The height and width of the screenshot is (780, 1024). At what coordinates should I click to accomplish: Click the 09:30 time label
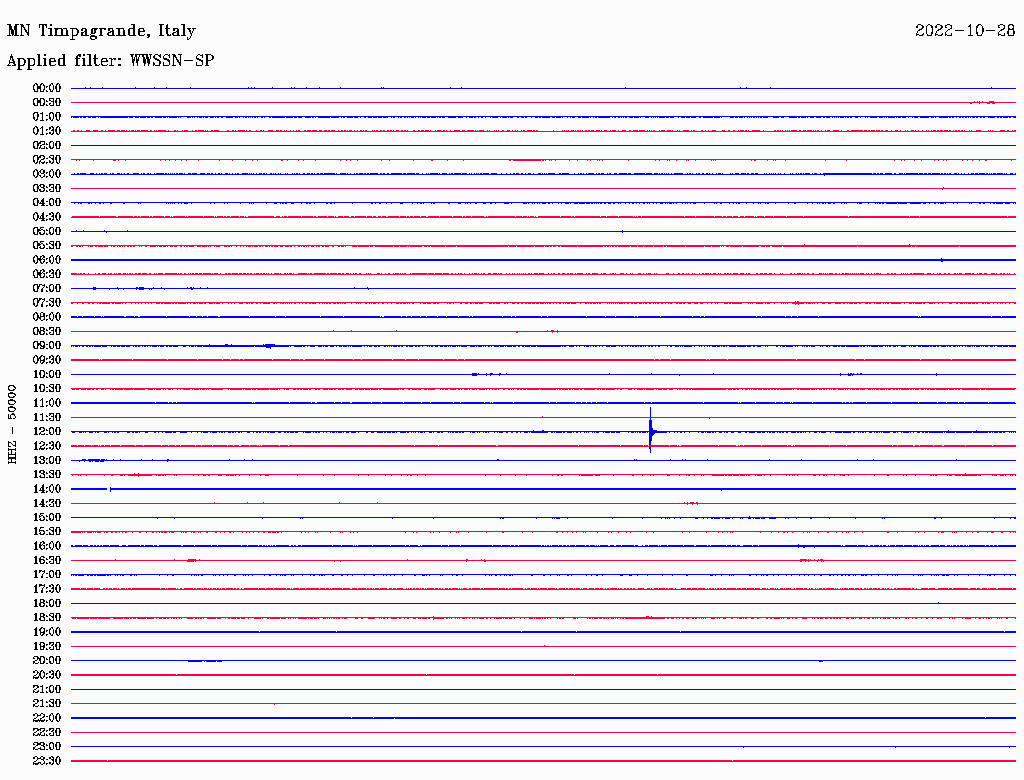[x=47, y=360]
